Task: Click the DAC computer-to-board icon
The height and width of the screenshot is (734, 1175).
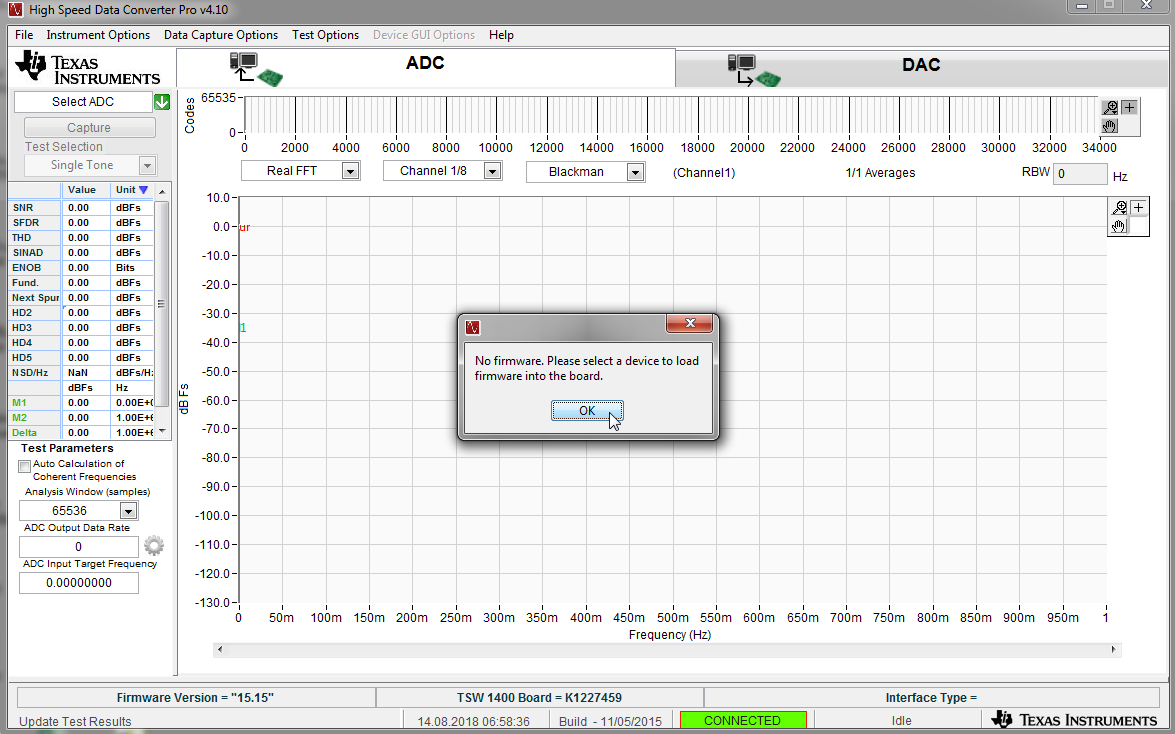Action: (x=754, y=70)
